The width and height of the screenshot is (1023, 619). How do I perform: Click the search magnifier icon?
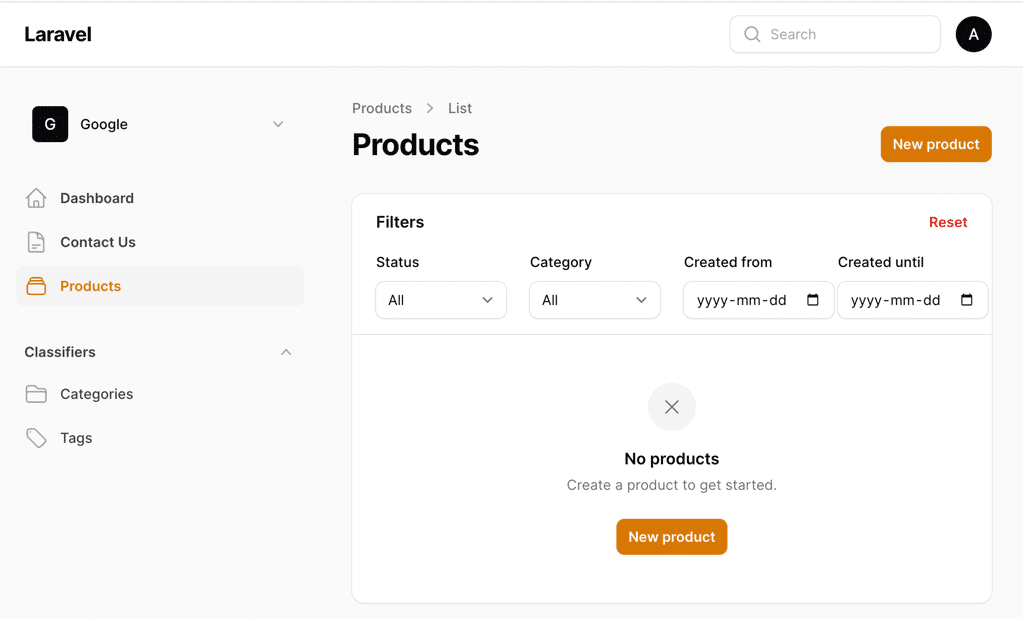[x=751, y=34]
